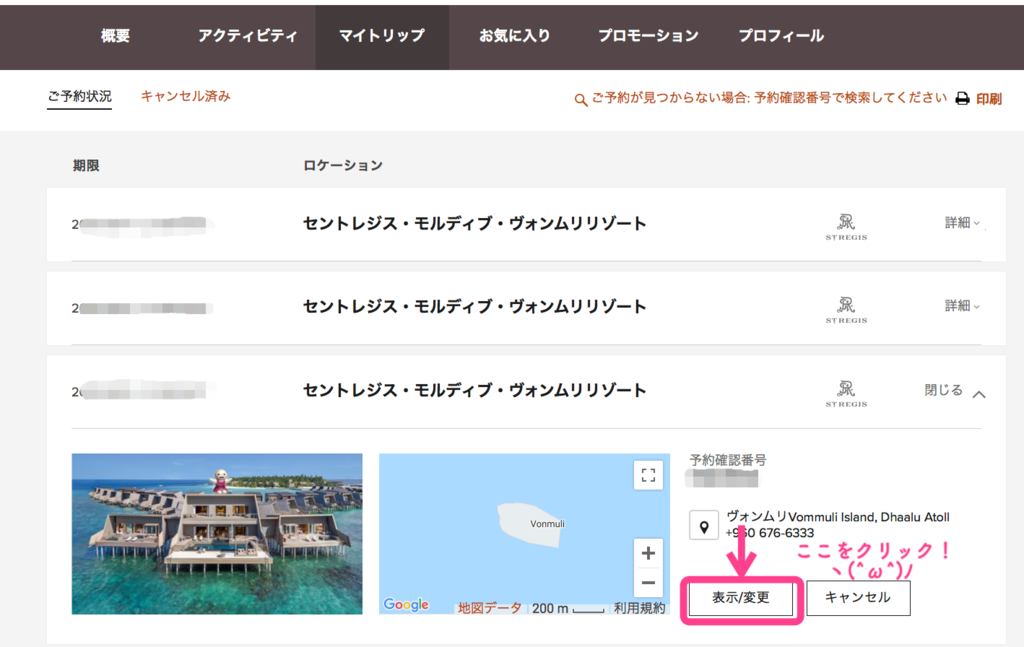Open the プロモーション tab

coord(648,36)
